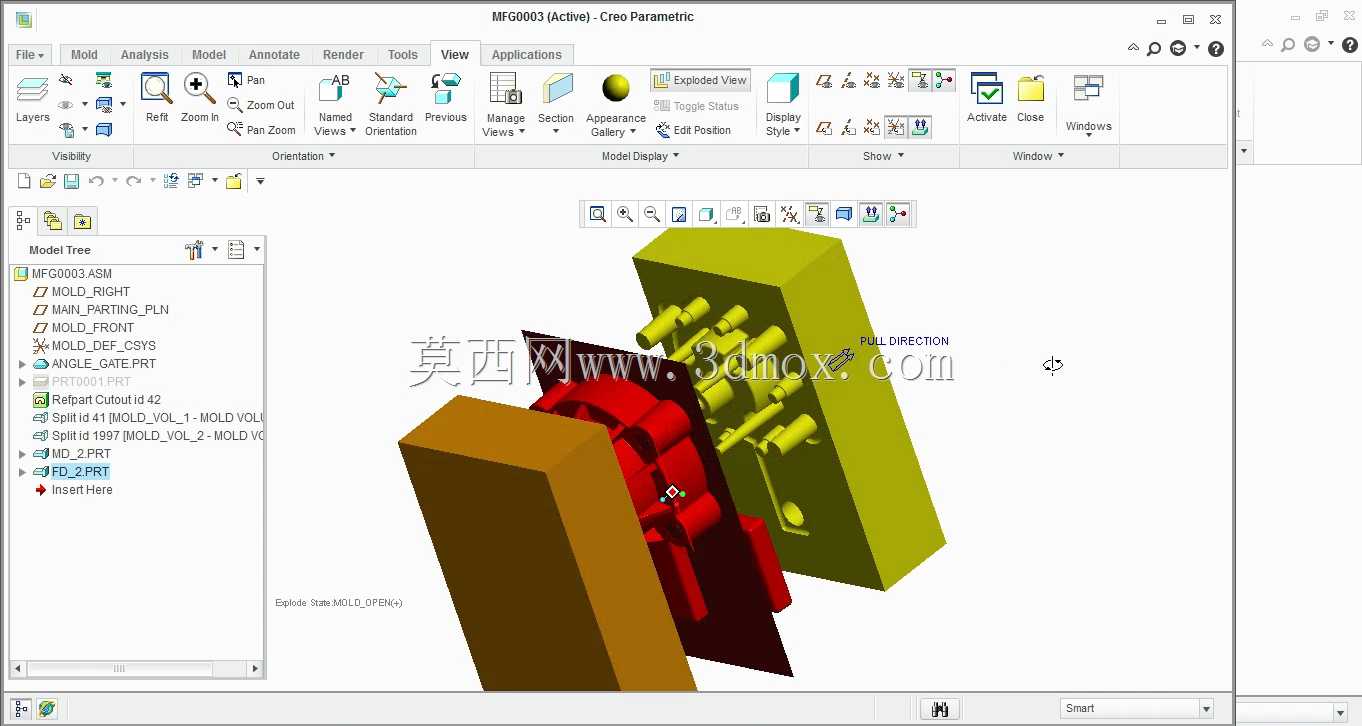This screenshot has width=1362, height=726.
Task: Click the Zoom In ribbon icon
Action: 200,99
